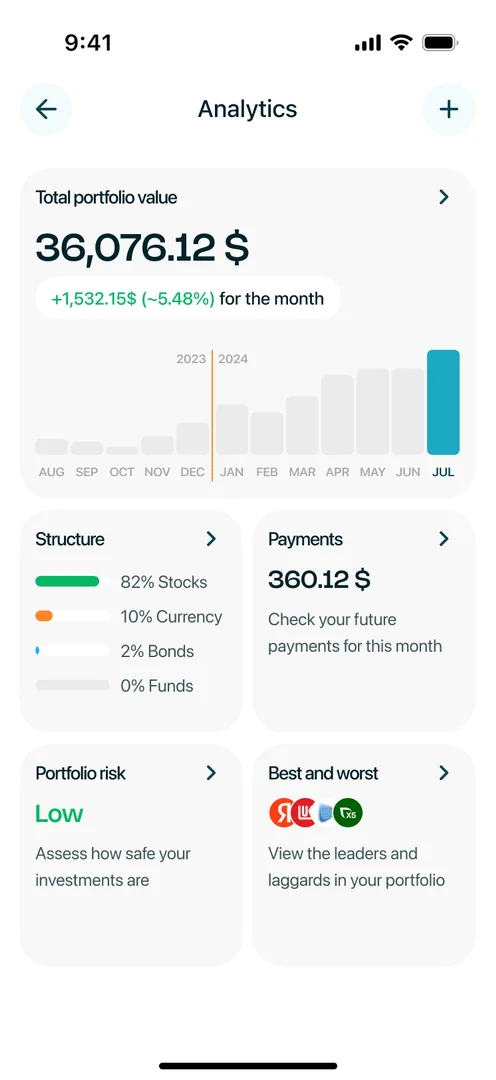Tap the Low risk label
496x1080 pixels.
(x=59, y=813)
